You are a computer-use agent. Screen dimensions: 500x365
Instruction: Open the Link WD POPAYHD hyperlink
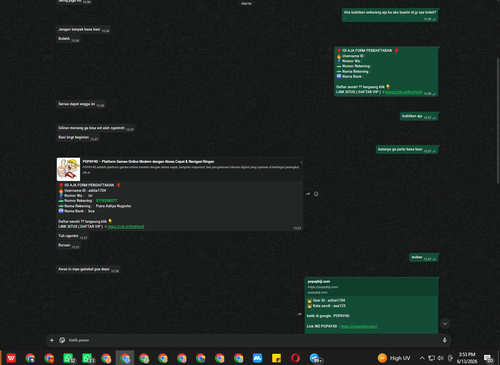tap(359, 326)
